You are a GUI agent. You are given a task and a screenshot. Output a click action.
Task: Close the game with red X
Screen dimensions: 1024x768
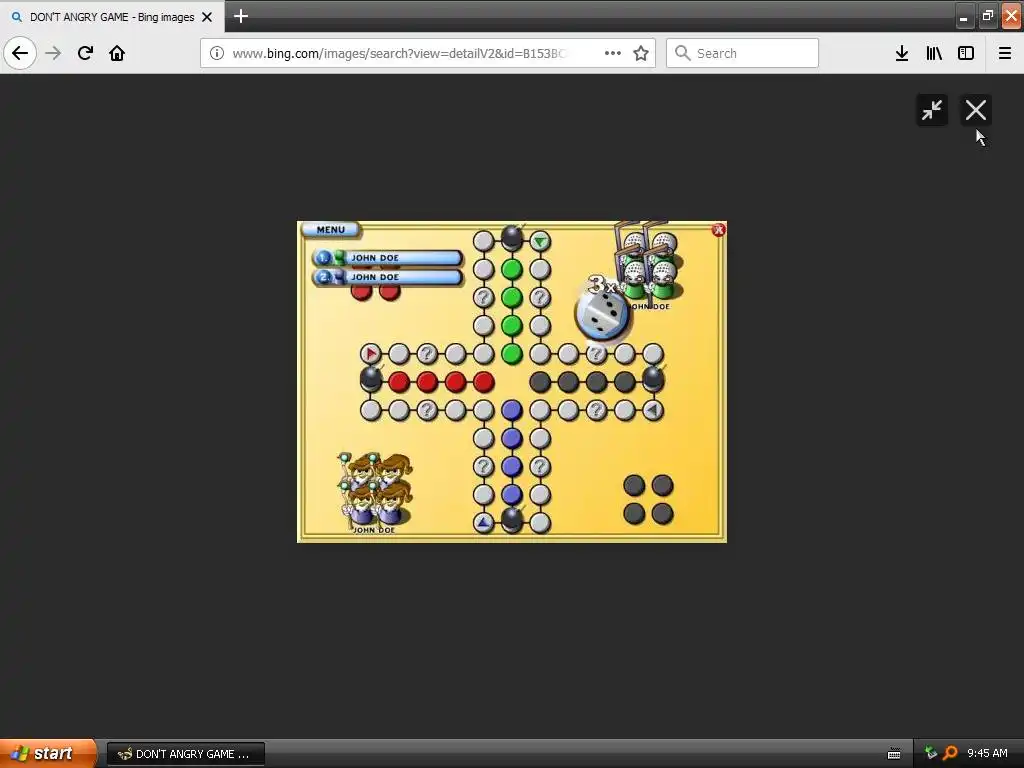coord(718,229)
